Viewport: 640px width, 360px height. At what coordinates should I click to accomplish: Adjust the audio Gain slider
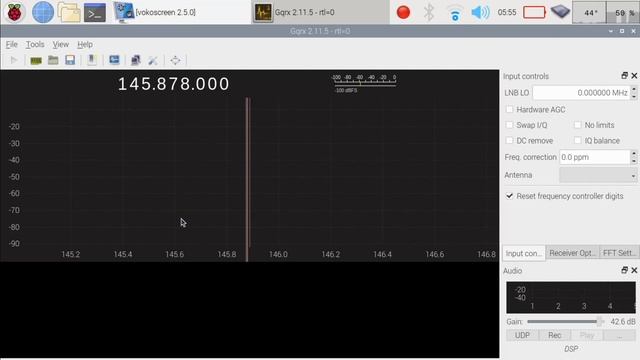565,322
